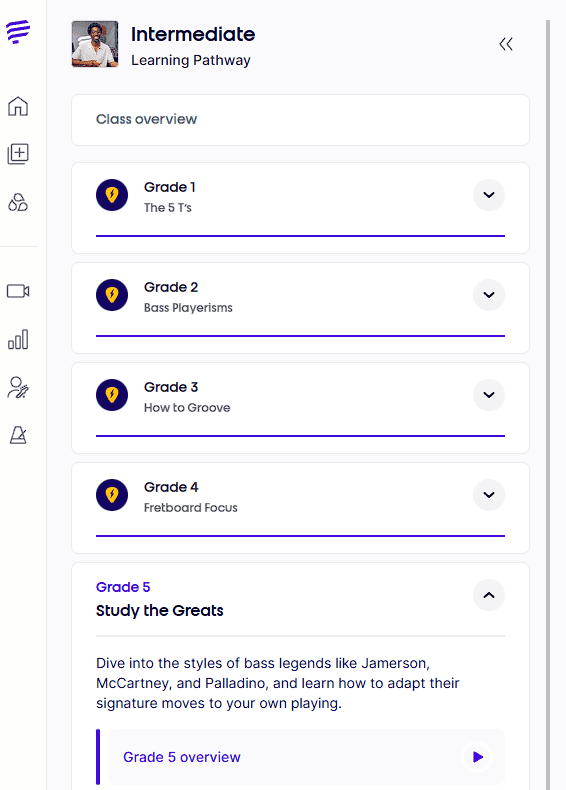
Task: Expand Grade 2 Bass Playerisms
Action: [x=489, y=295]
